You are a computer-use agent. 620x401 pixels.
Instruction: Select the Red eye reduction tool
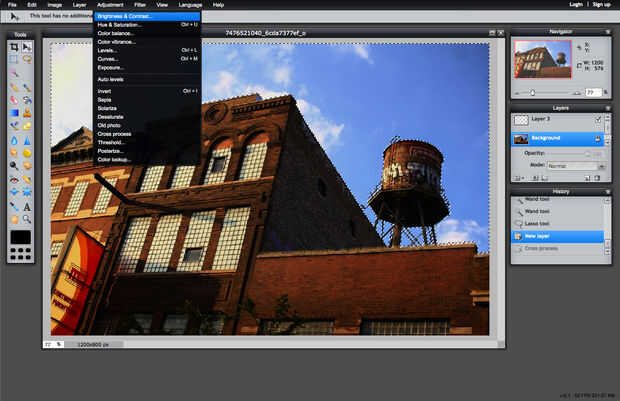[x=14, y=180]
